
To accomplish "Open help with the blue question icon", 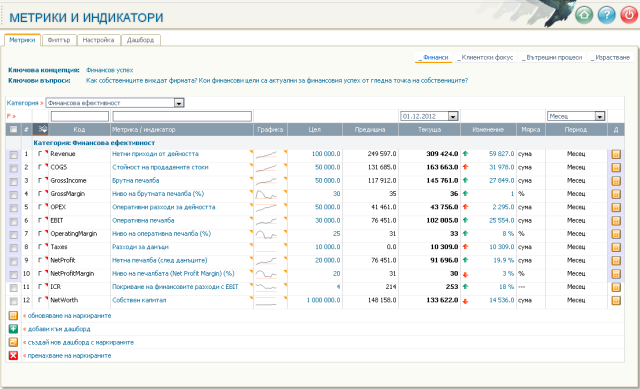I will coord(607,15).
